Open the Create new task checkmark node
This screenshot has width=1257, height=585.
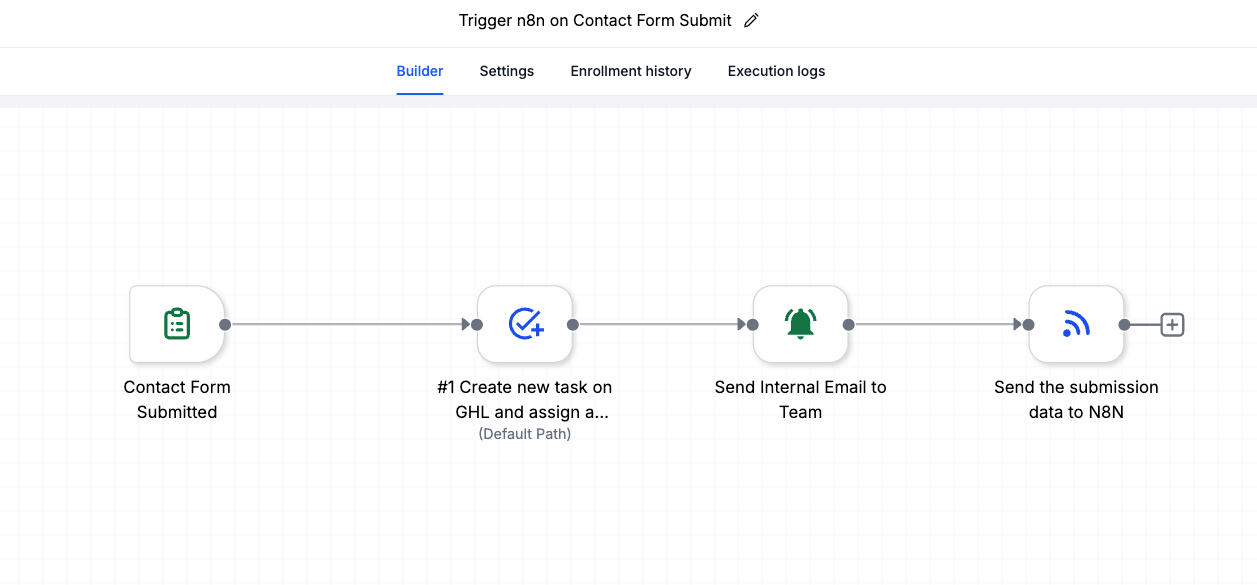click(525, 324)
